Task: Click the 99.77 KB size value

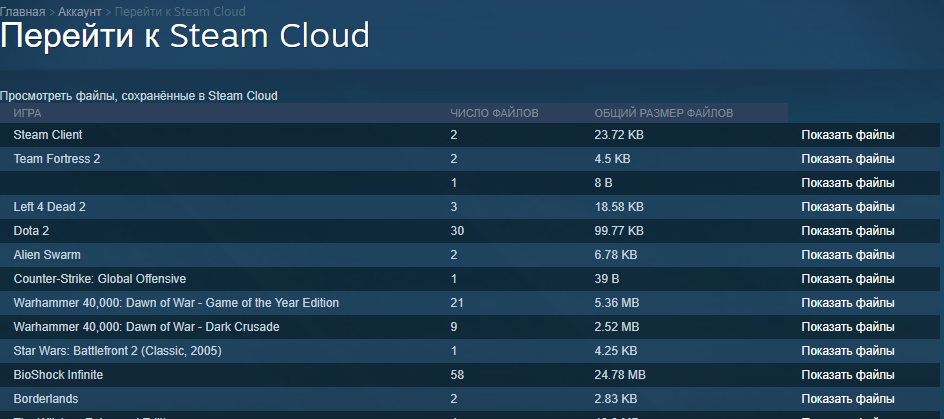Action: (619, 231)
